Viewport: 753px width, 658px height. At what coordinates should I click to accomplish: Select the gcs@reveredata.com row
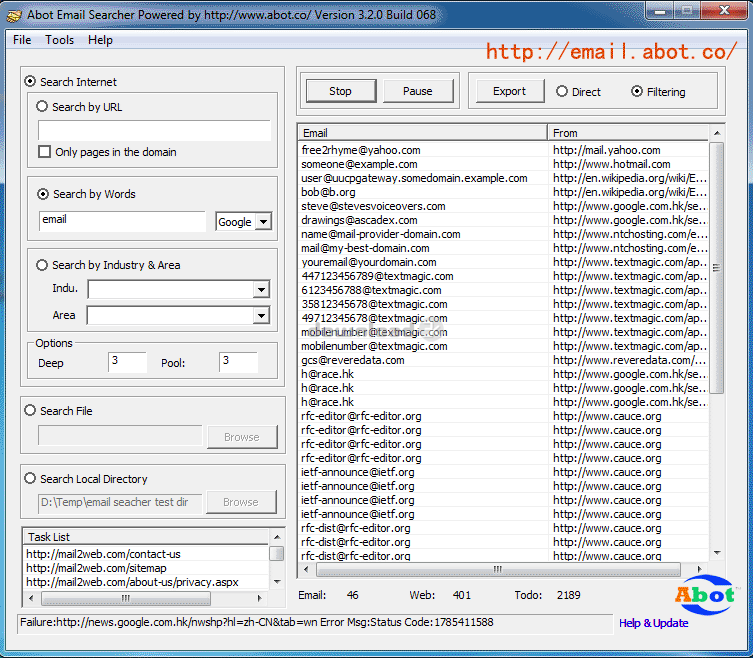503,360
